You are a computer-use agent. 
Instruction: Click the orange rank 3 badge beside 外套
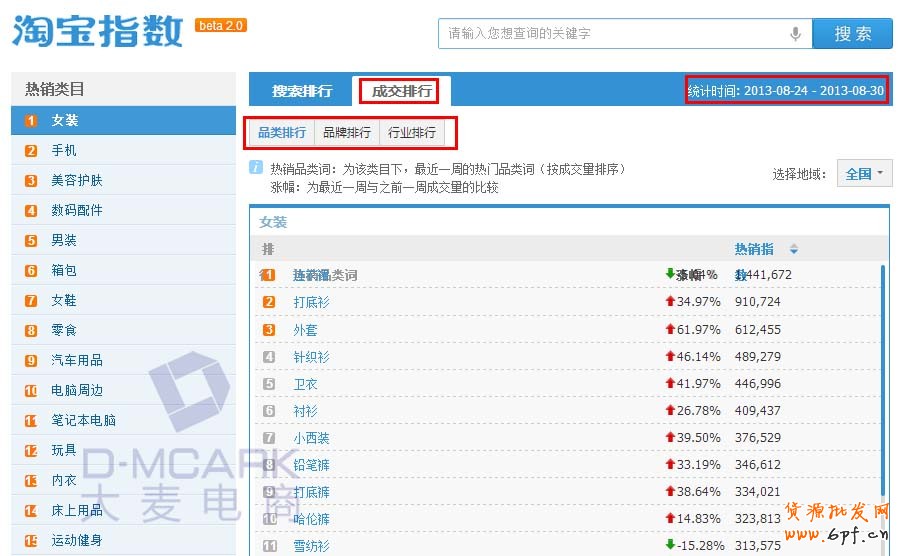269,330
